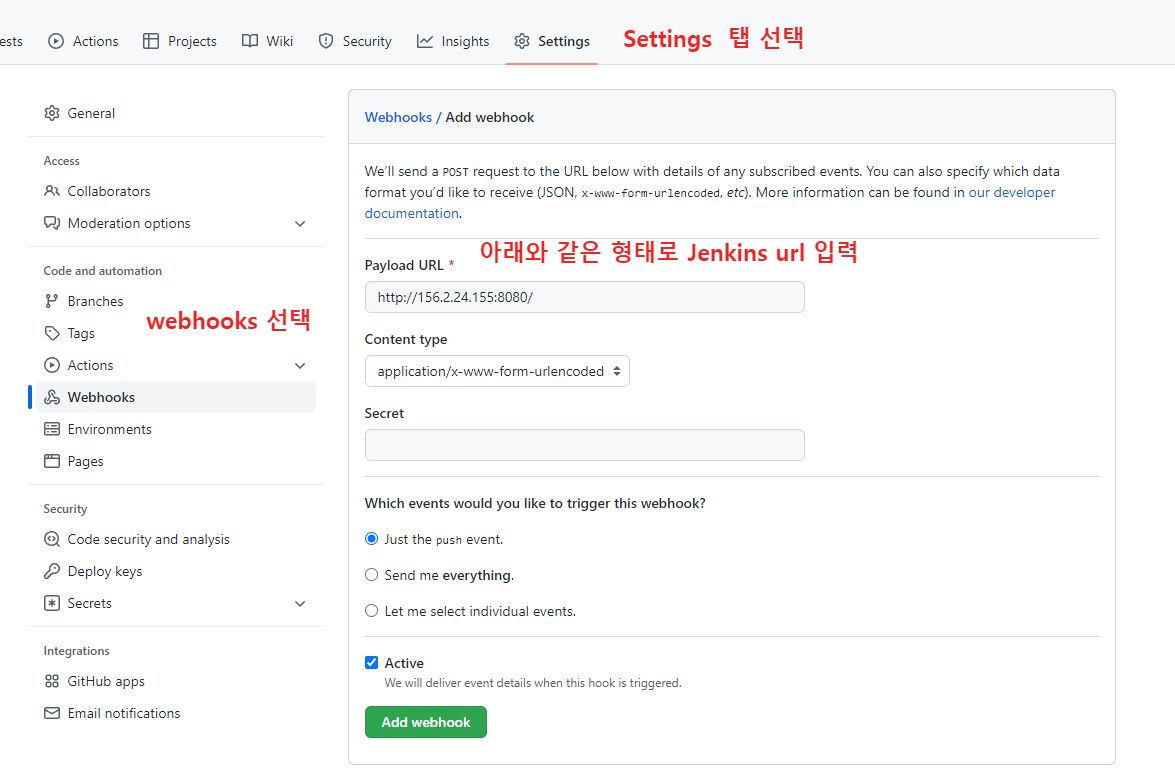Image resolution: width=1175 pixels, height=782 pixels.
Task: Click the Collaborators people icon
Action: [52, 191]
